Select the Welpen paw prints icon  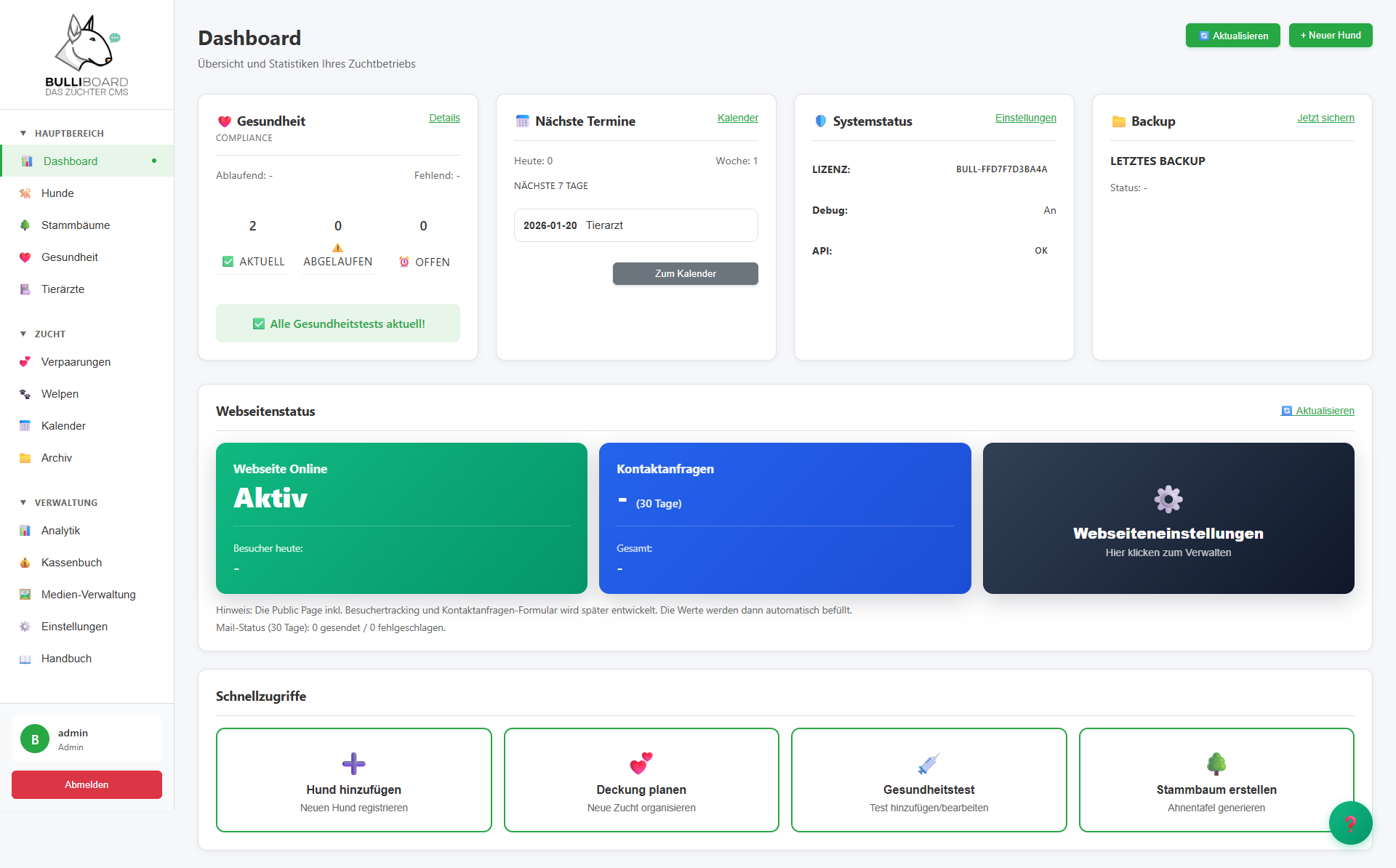[x=26, y=393]
